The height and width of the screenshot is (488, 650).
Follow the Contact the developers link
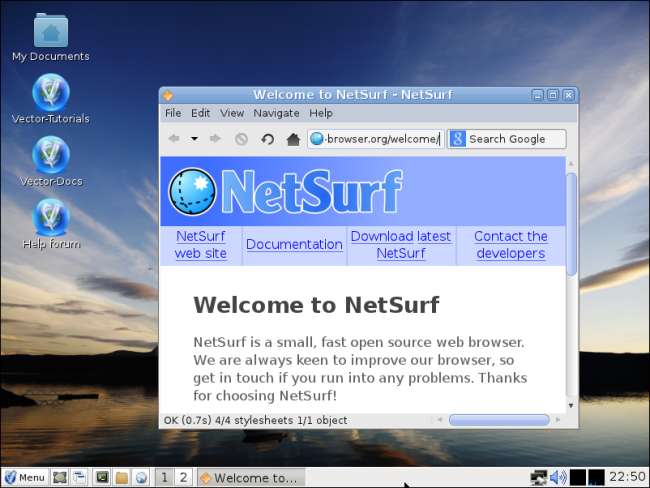[510, 245]
